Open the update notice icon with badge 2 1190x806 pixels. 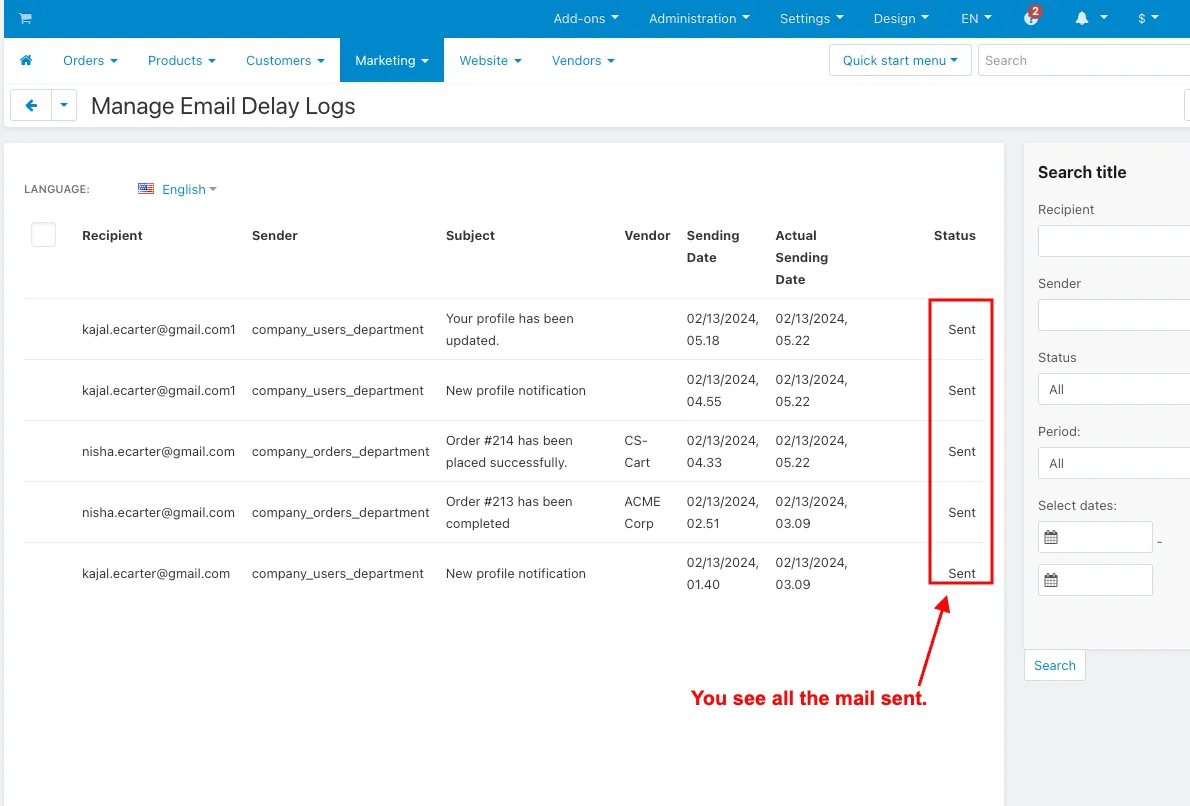click(1031, 17)
